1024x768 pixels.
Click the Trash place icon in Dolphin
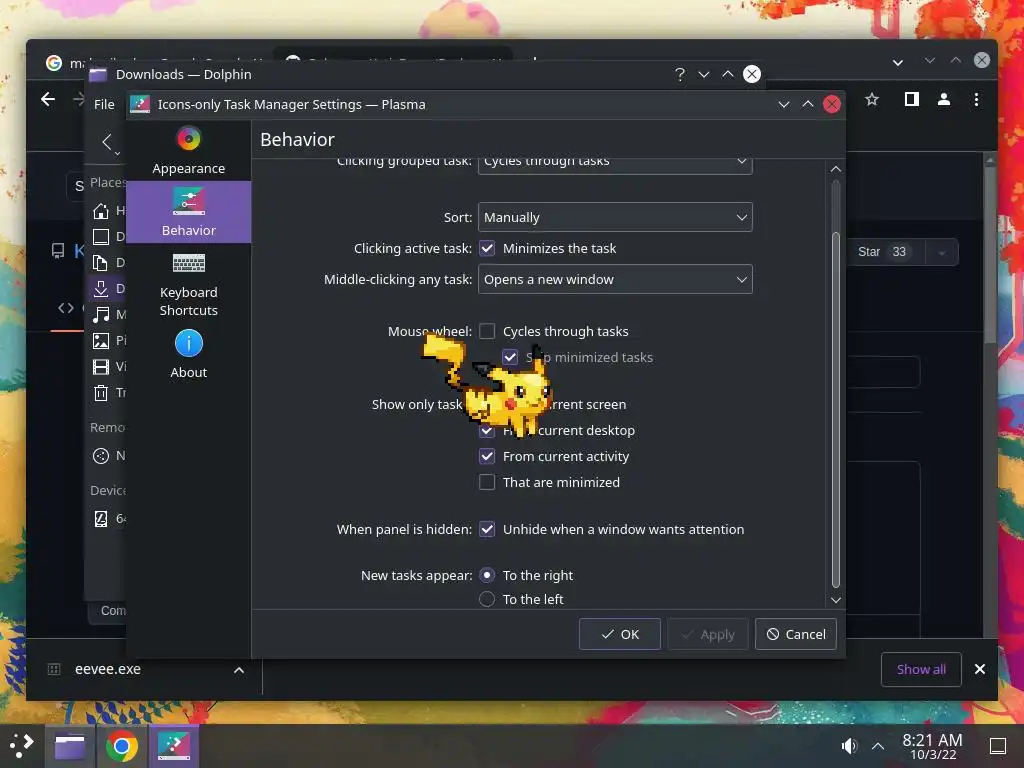(x=101, y=392)
